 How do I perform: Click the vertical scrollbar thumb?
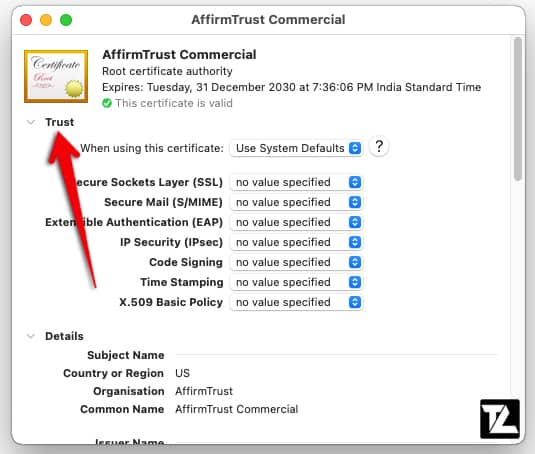(518, 109)
